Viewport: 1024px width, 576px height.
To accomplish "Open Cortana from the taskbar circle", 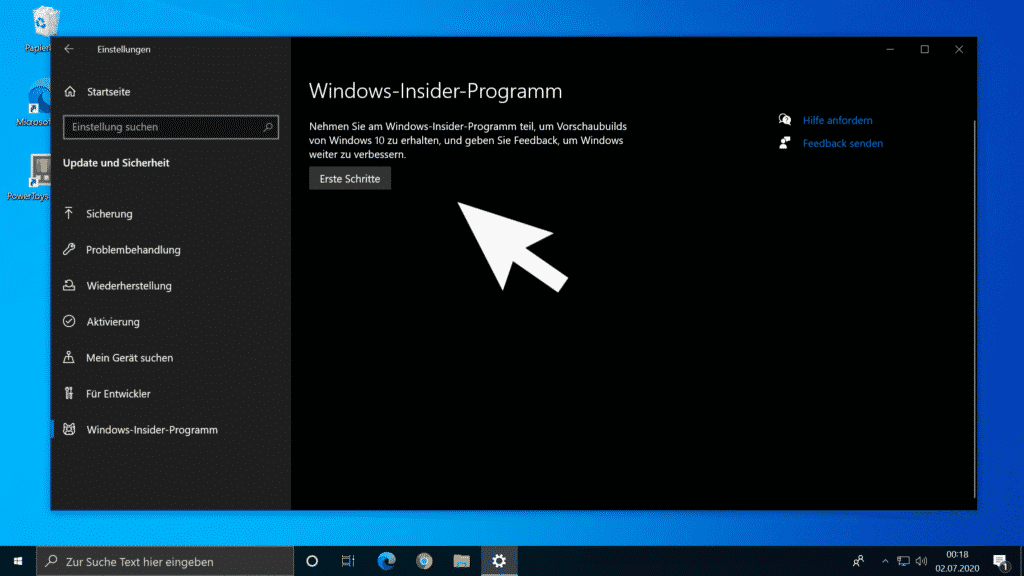I will pos(312,562).
